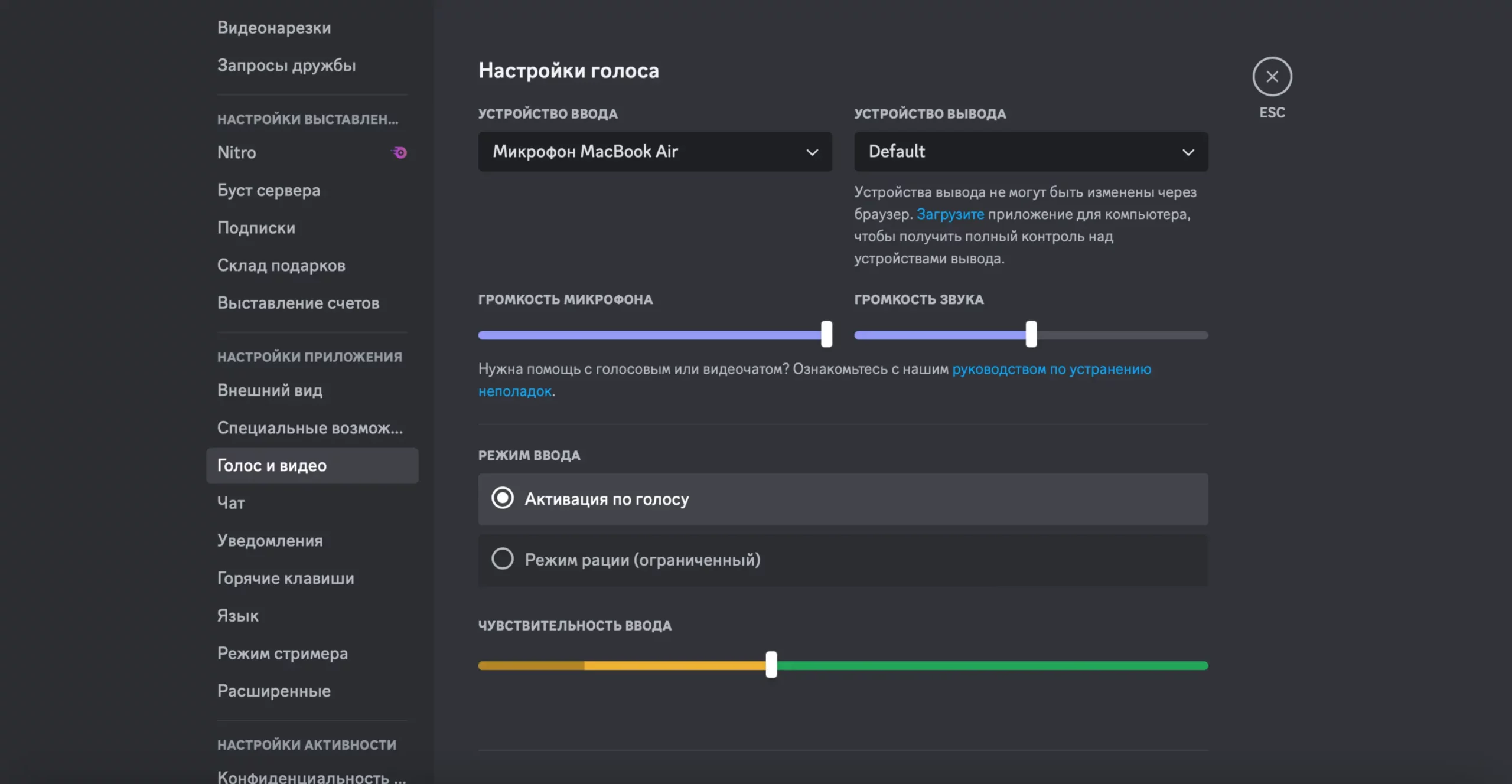Open the Внешний вид settings section
This screenshot has width=1512, height=784.
point(270,390)
